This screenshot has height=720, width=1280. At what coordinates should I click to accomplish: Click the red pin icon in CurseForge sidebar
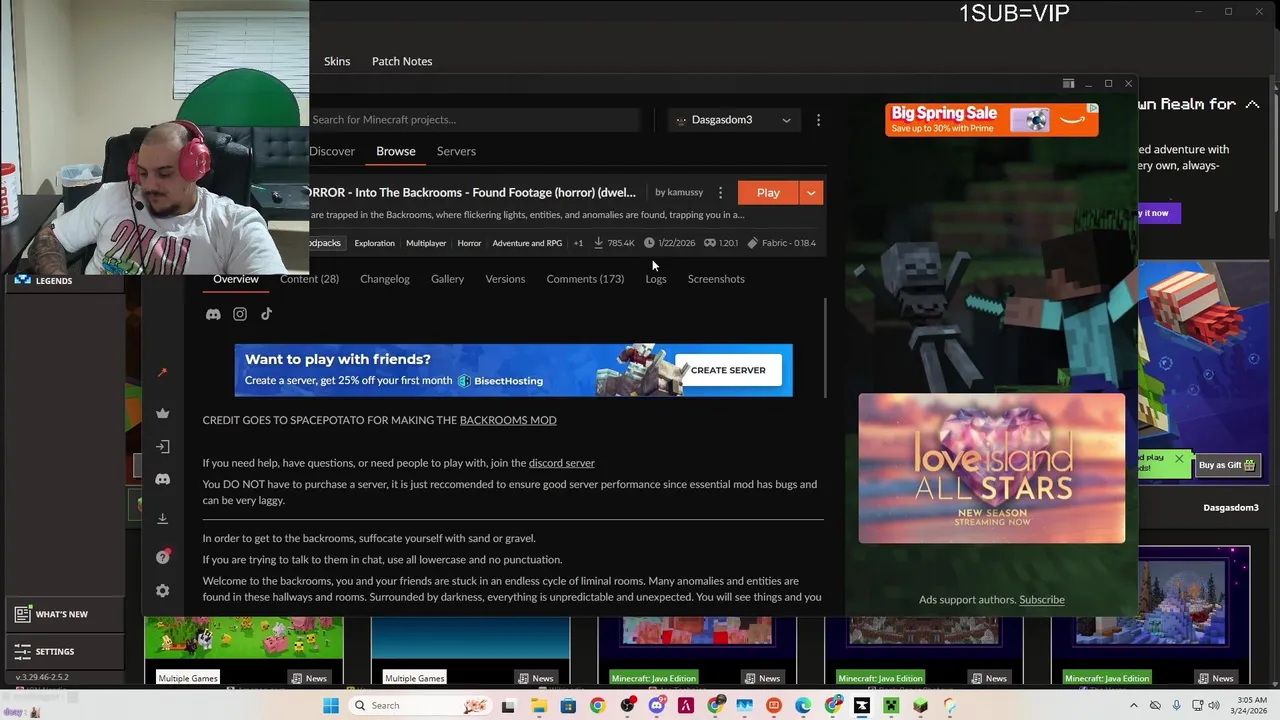tap(163, 373)
